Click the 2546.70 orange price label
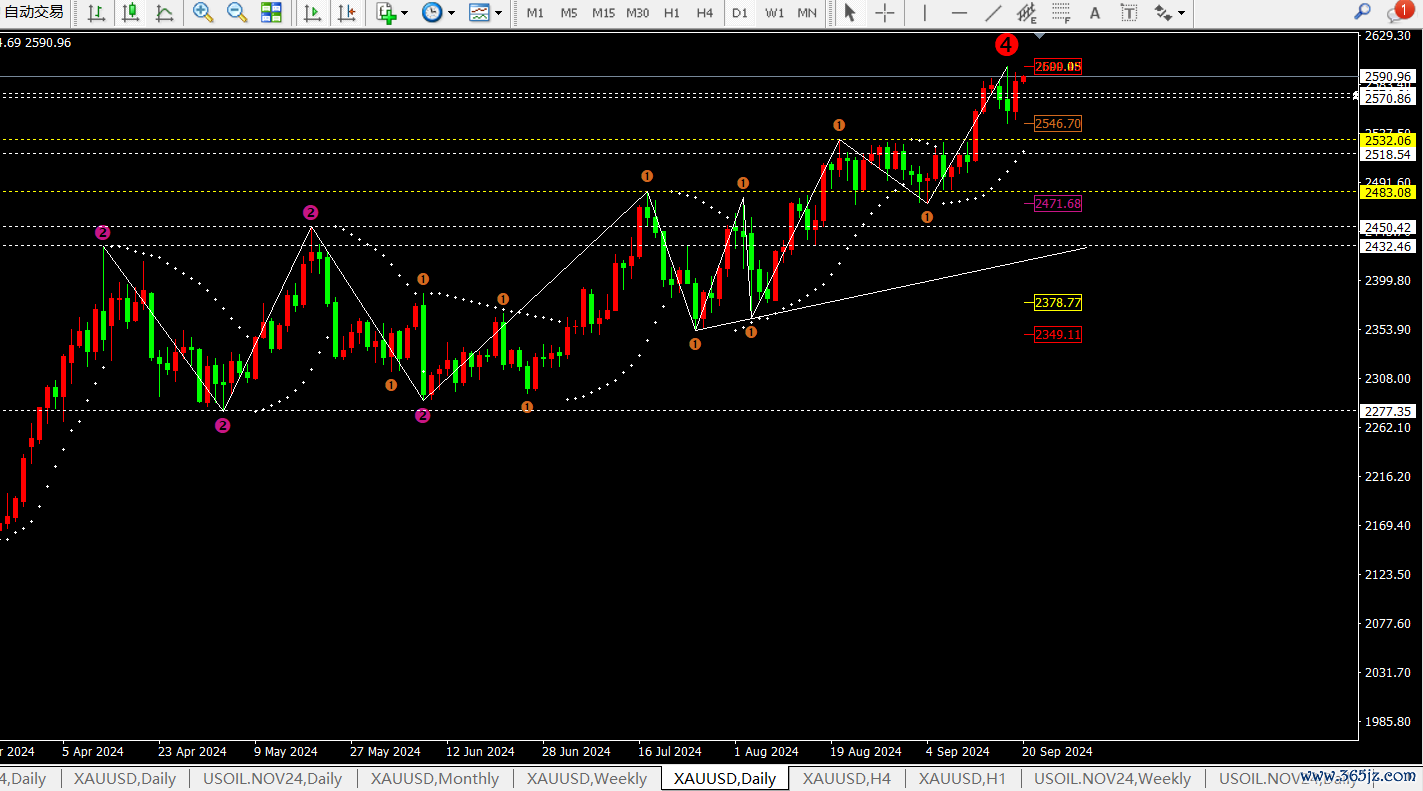Screen dimensions: 1423x791 point(1058,124)
